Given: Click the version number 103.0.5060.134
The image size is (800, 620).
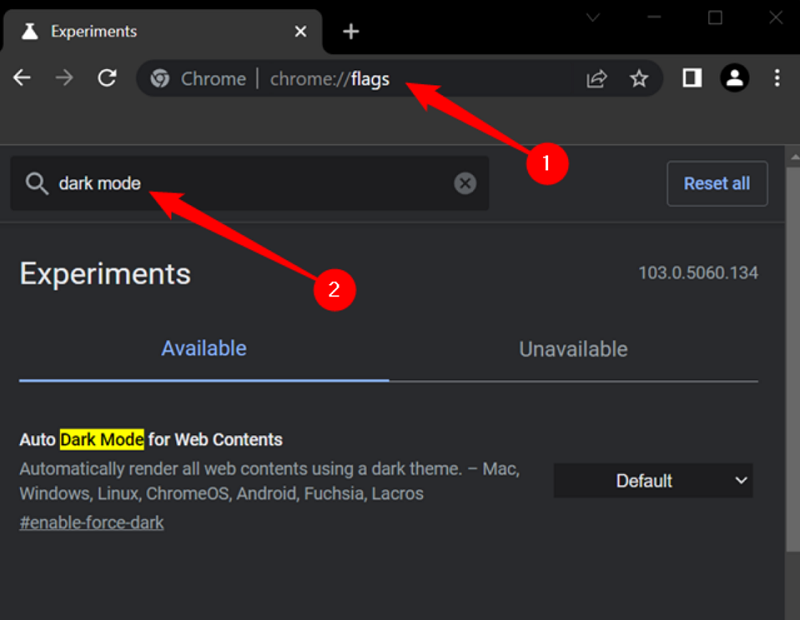Looking at the screenshot, I should 698,273.
